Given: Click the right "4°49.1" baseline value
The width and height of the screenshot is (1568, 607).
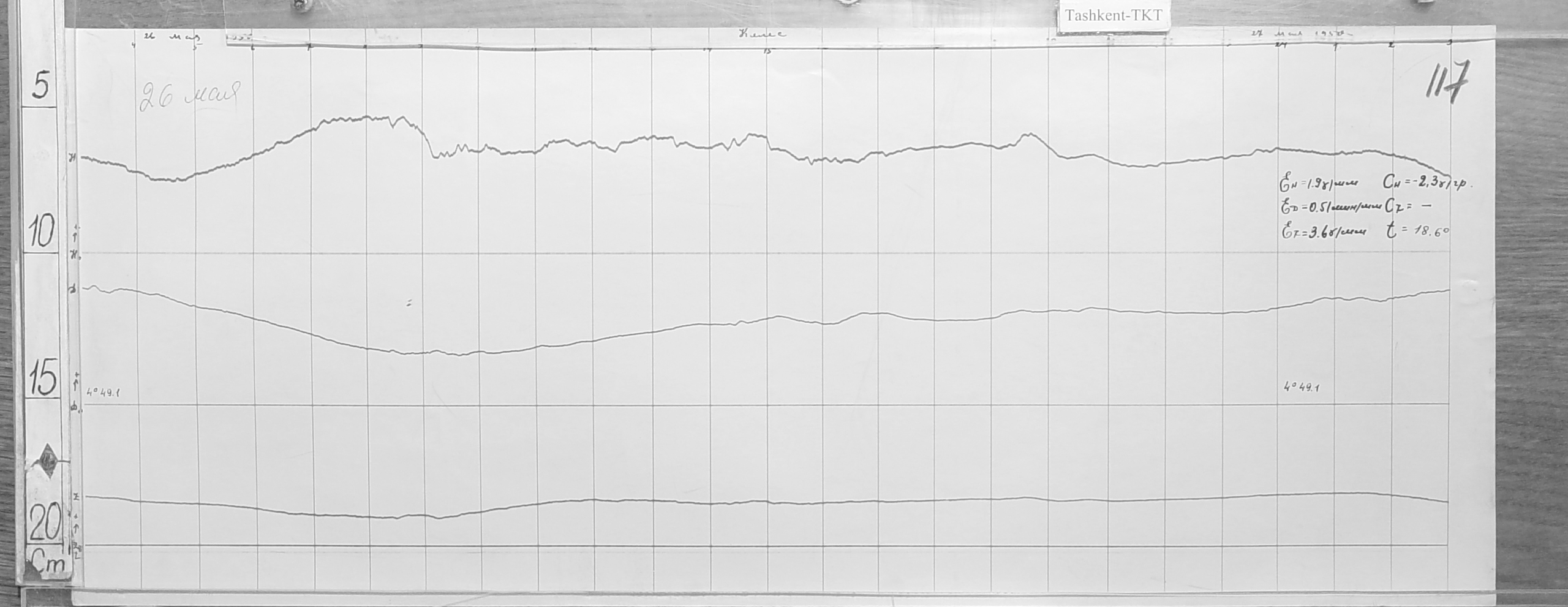Looking at the screenshot, I should click(1301, 387).
